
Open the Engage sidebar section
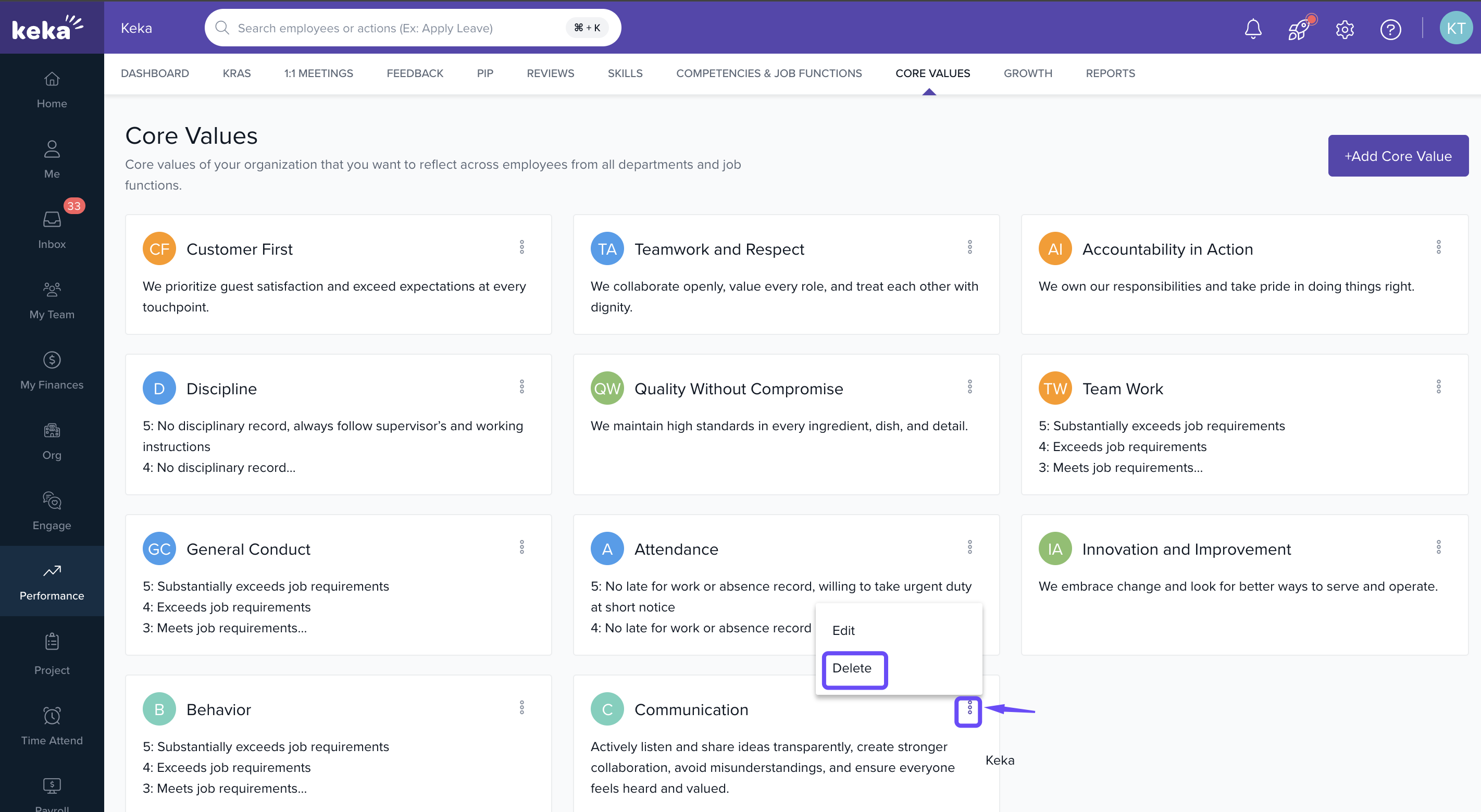click(x=52, y=510)
